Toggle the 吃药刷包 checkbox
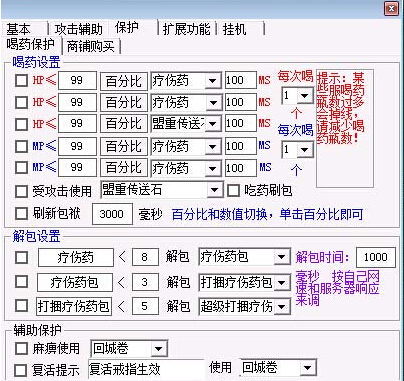This screenshot has width=404, height=381. [x=233, y=191]
